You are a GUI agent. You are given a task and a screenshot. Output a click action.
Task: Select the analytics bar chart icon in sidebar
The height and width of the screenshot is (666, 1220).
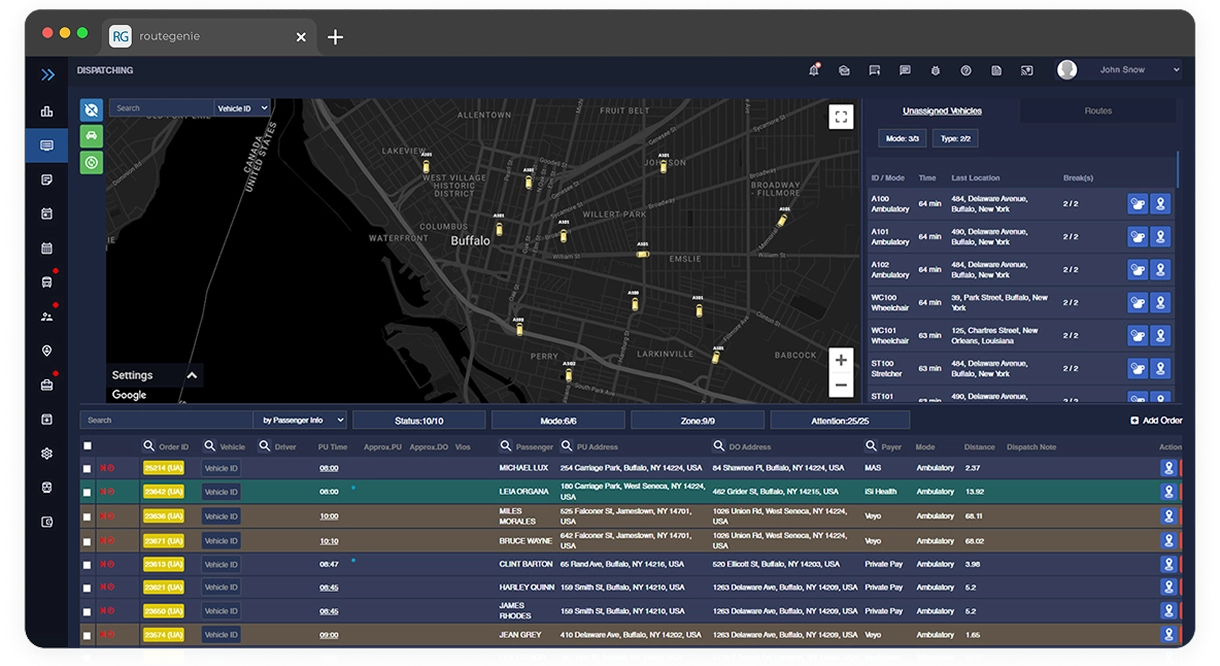tap(46, 112)
